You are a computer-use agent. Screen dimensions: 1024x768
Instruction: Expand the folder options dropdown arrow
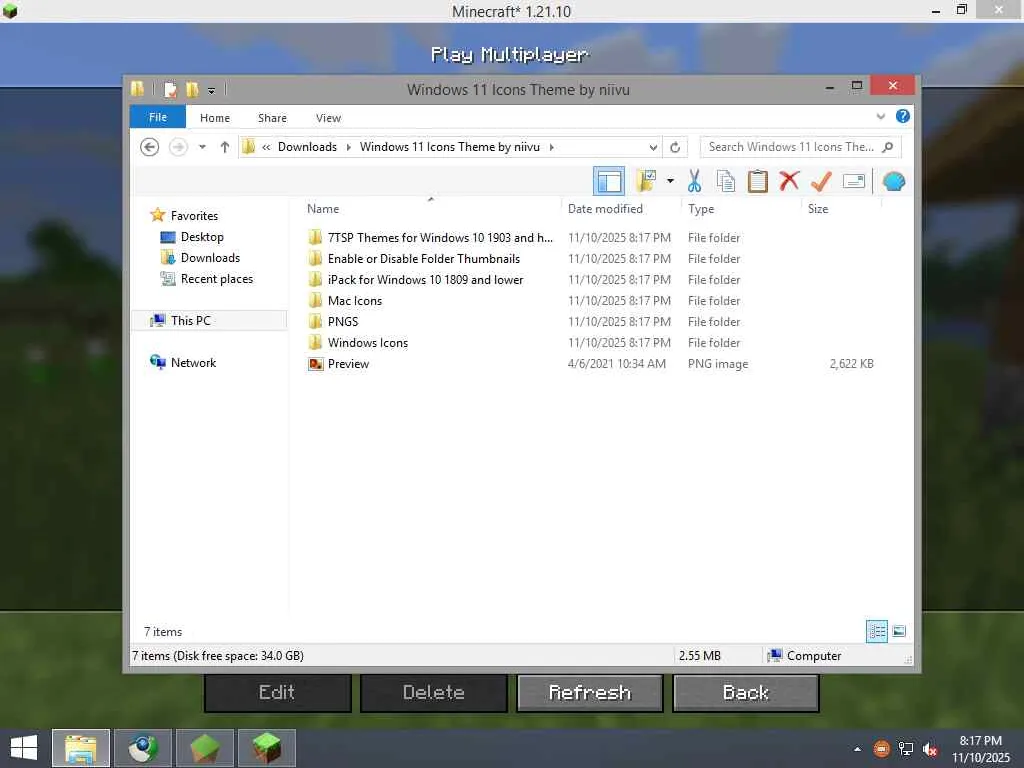pos(670,181)
